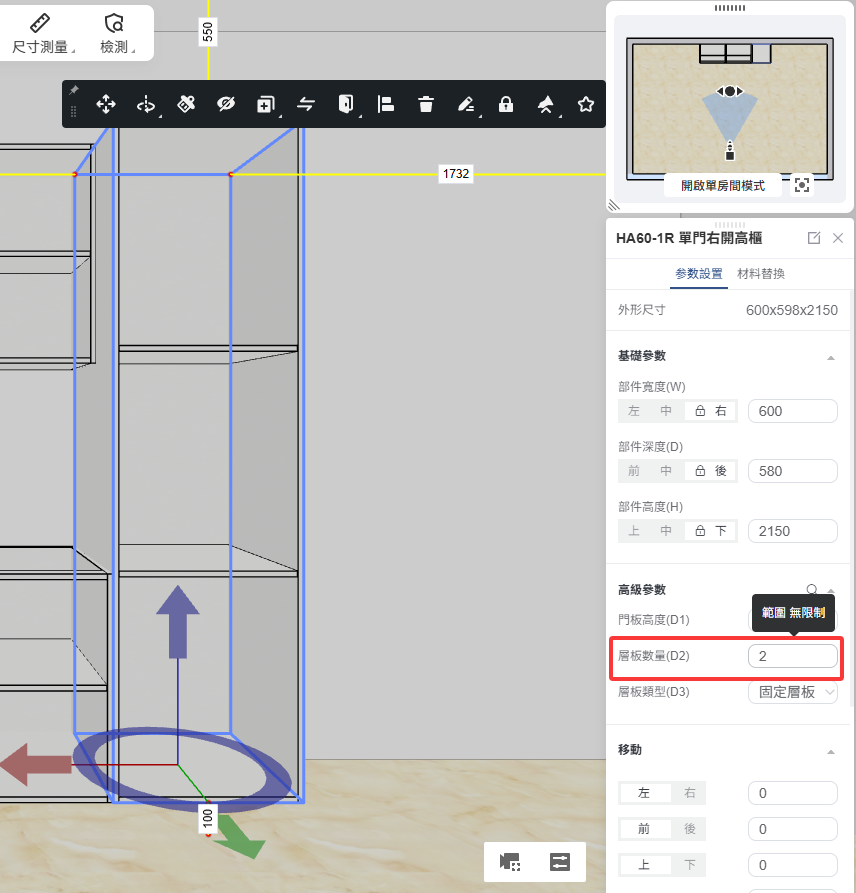Click the rotate tool icon

146,104
